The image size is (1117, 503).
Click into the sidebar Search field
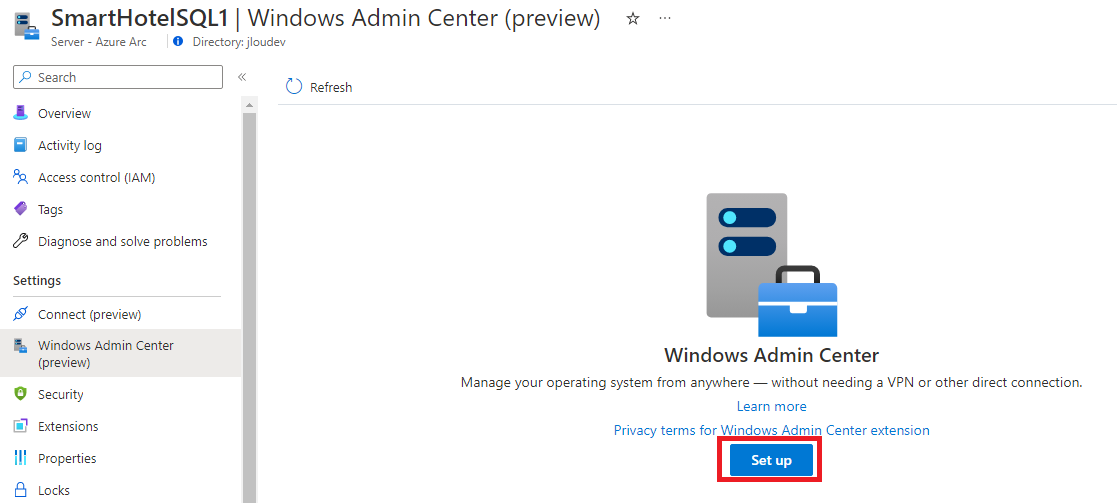118,77
